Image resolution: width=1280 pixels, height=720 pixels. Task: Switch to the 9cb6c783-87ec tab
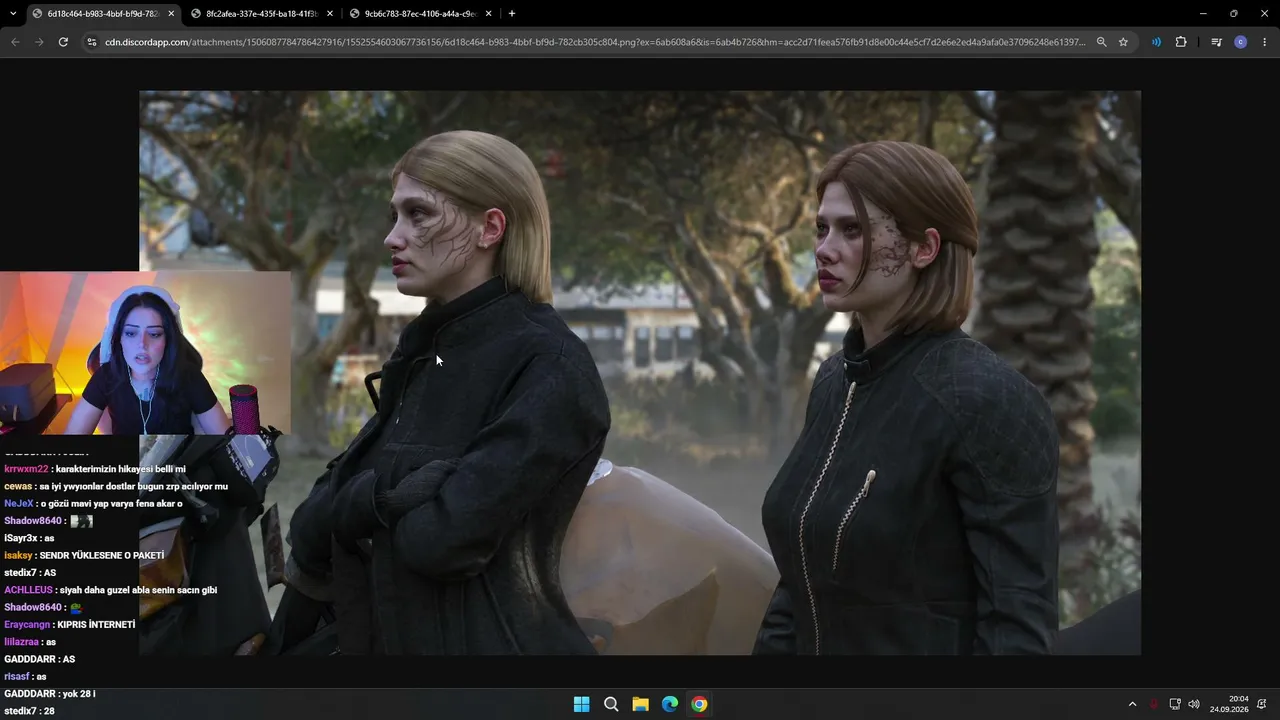pyautogui.click(x=420, y=14)
